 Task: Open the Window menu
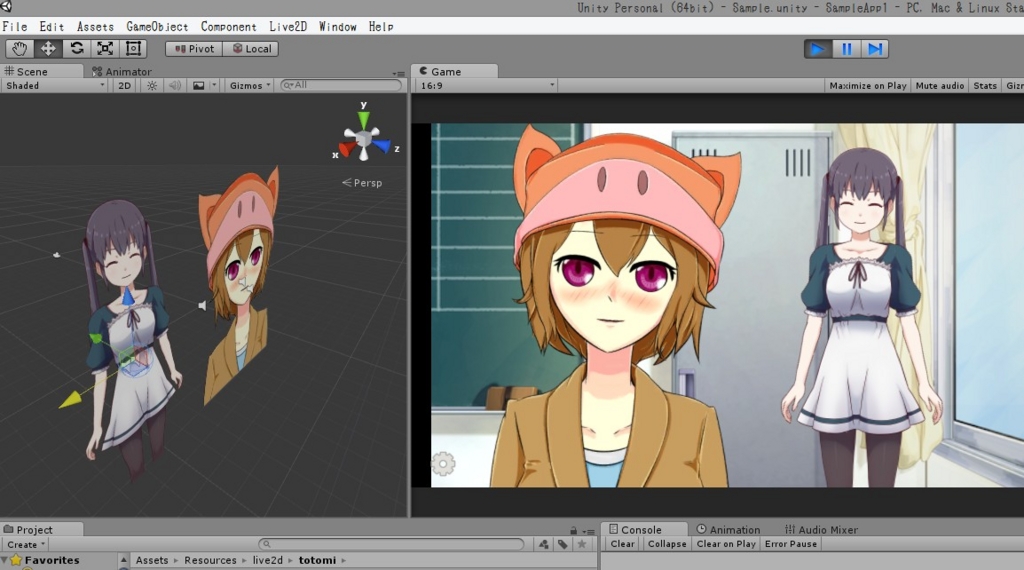coord(338,27)
